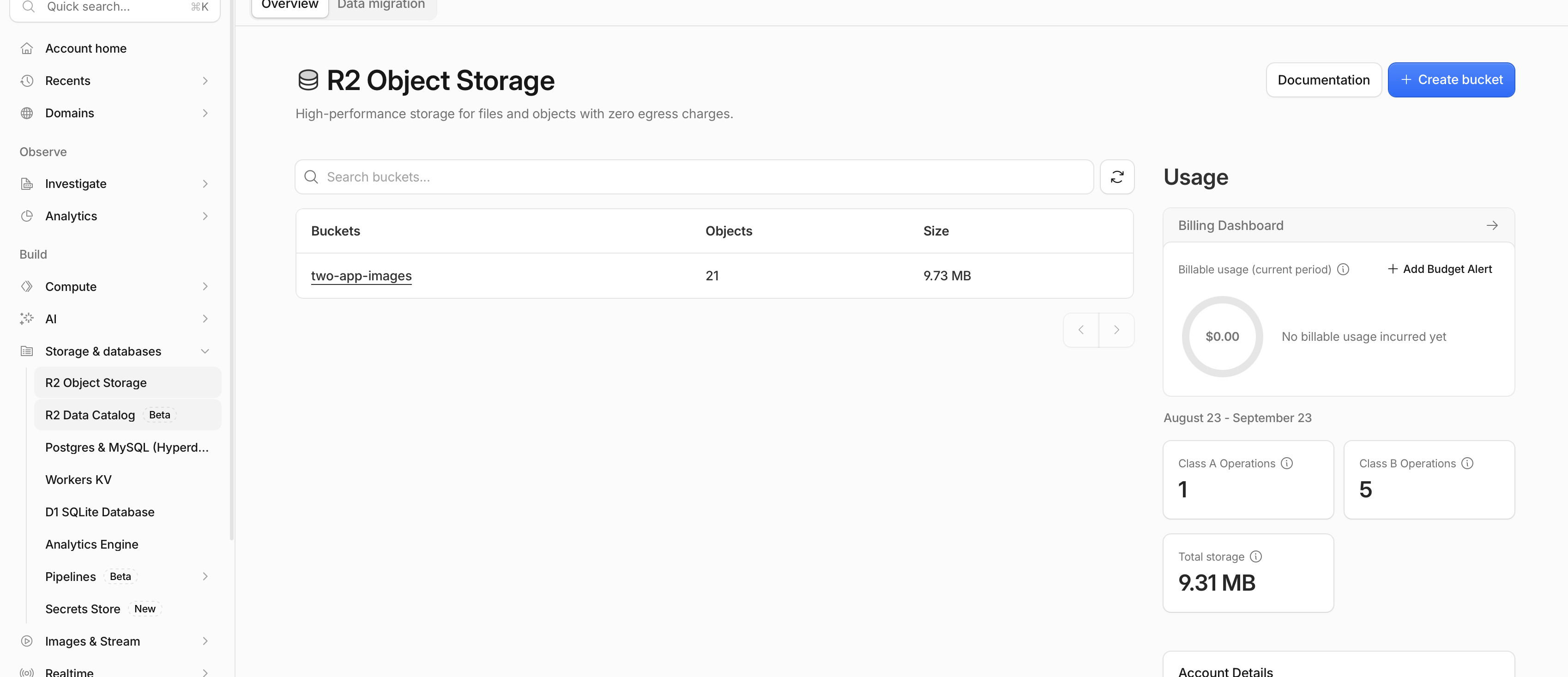Go to next page of buckets
The height and width of the screenshot is (677, 1568).
point(1116,330)
